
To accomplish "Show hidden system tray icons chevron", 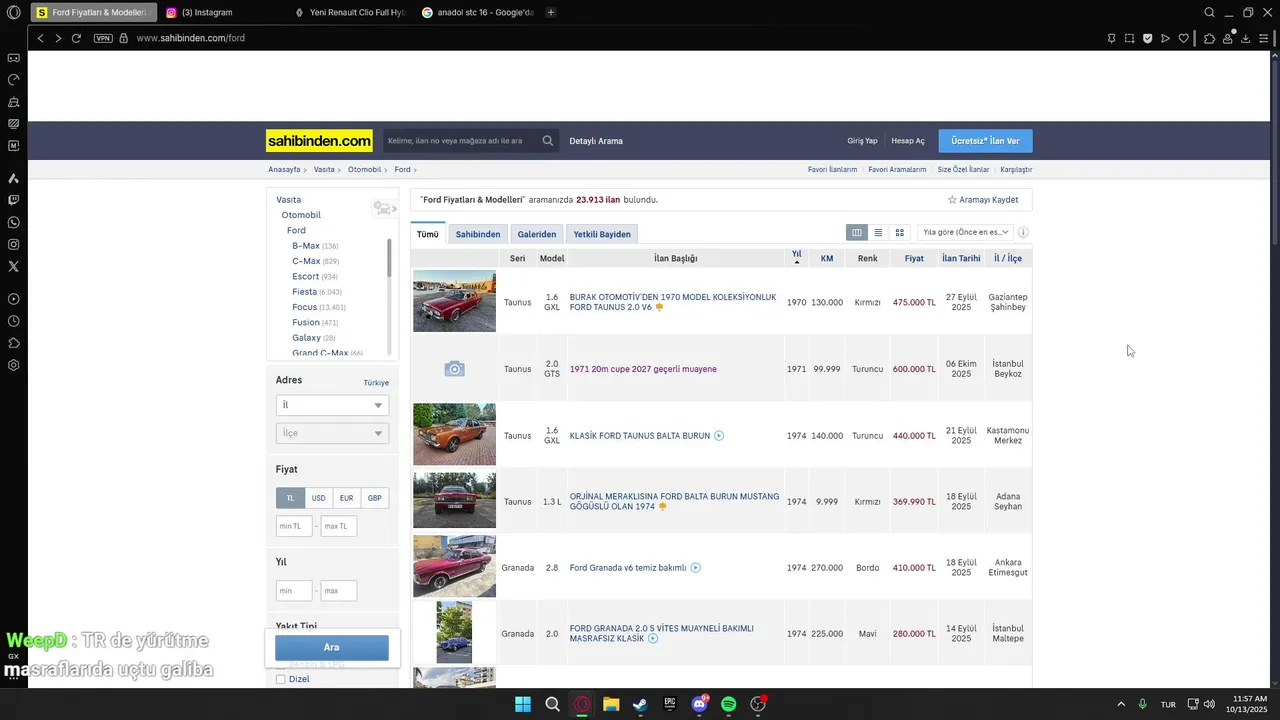I will [1120, 704].
